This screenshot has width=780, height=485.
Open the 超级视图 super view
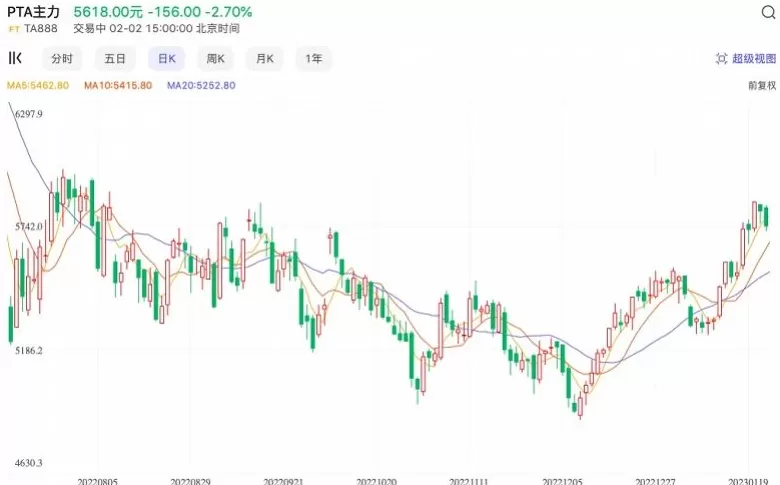(746, 60)
